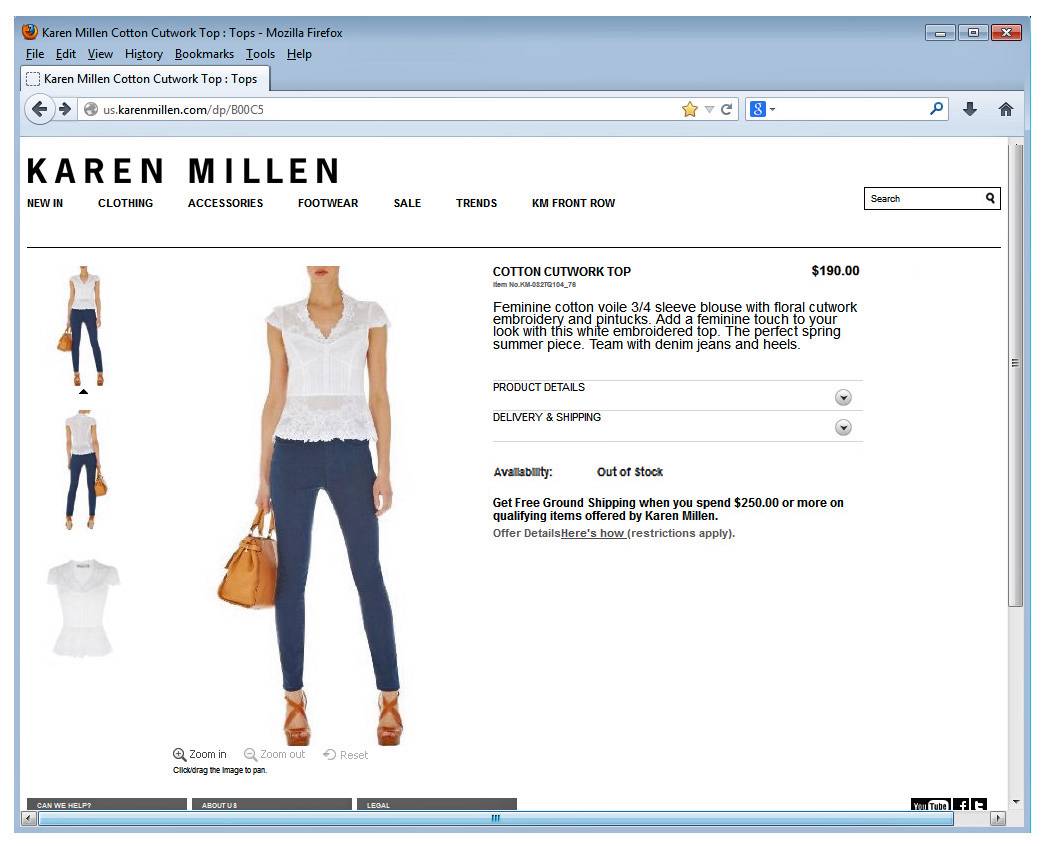Open the Twitter social icon
Image resolution: width=1043 pixels, height=846 pixels.
[978, 805]
